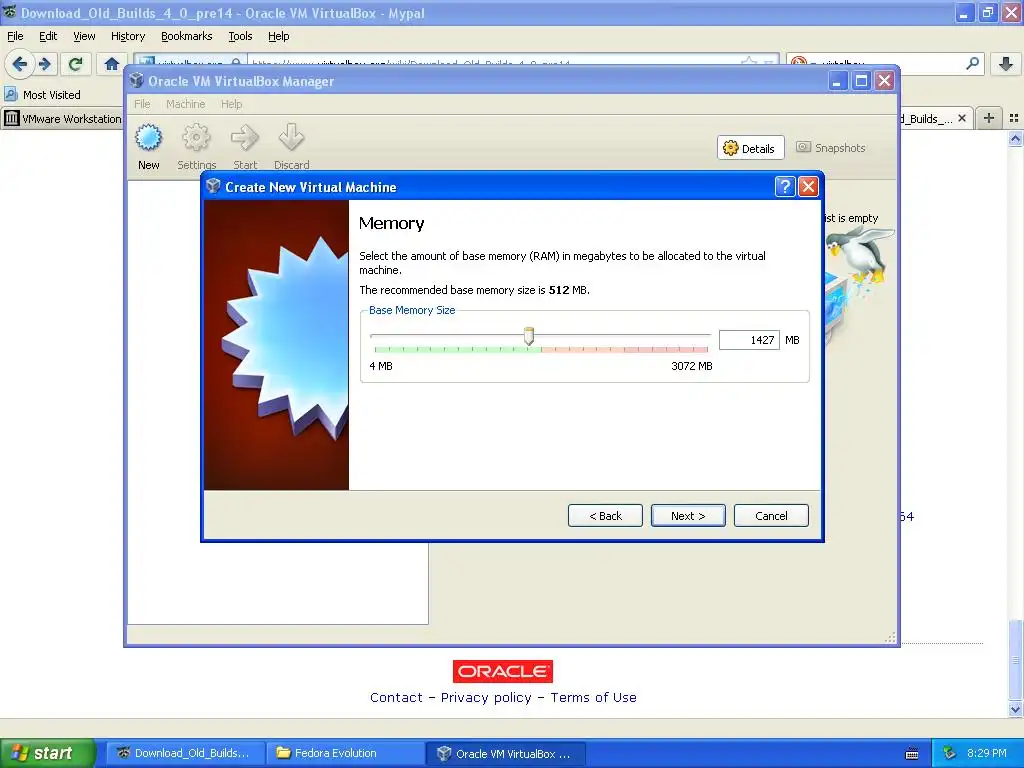Switch to Download_Old_Builds taskbar window
The width and height of the screenshot is (1024, 768).
point(185,754)
